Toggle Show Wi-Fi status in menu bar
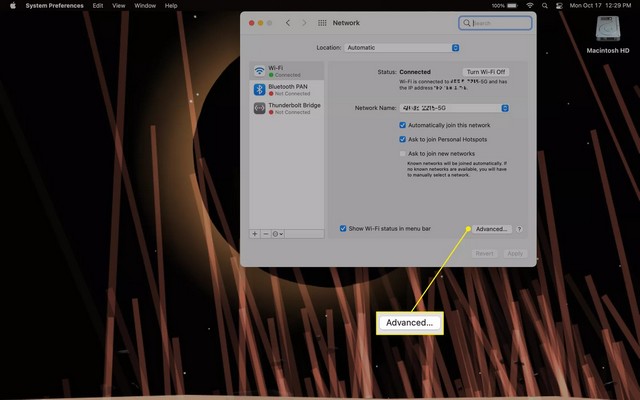The height and width of the screenshot is (400, 640). (x=343, y=229)
